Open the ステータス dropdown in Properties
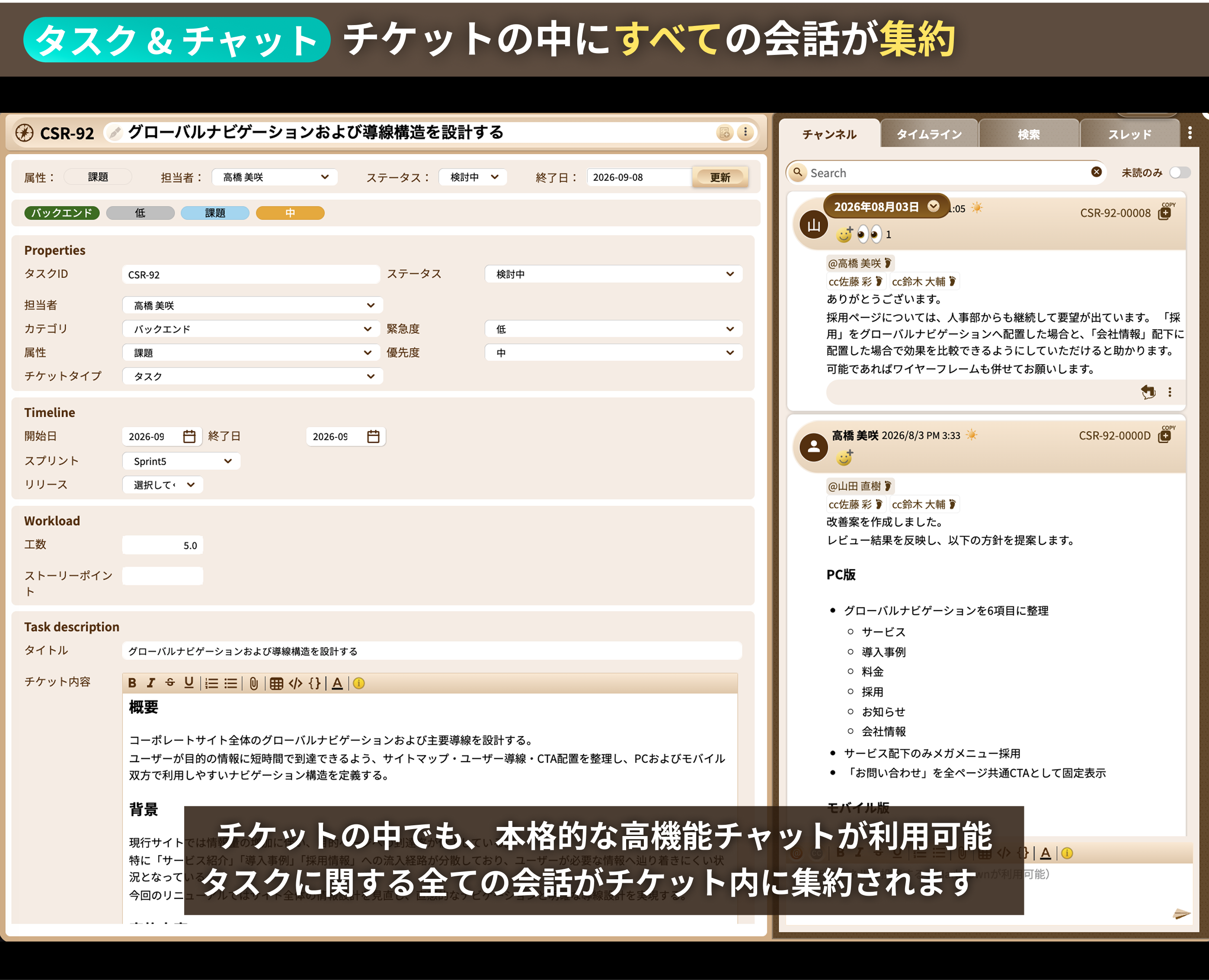The height and width of the screenshot is (980, 1209). point(614,275)
